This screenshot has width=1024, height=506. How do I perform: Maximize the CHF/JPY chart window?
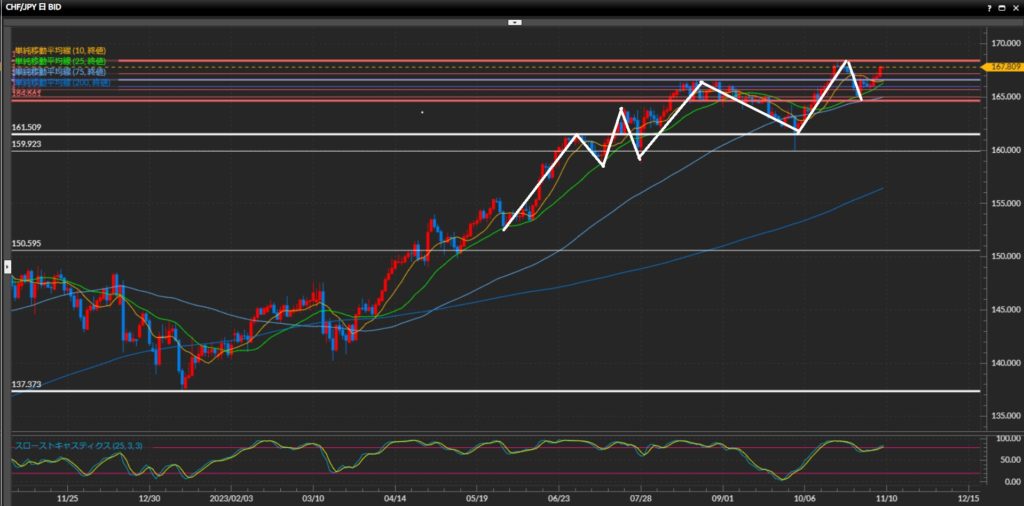tap(1003, 6)
